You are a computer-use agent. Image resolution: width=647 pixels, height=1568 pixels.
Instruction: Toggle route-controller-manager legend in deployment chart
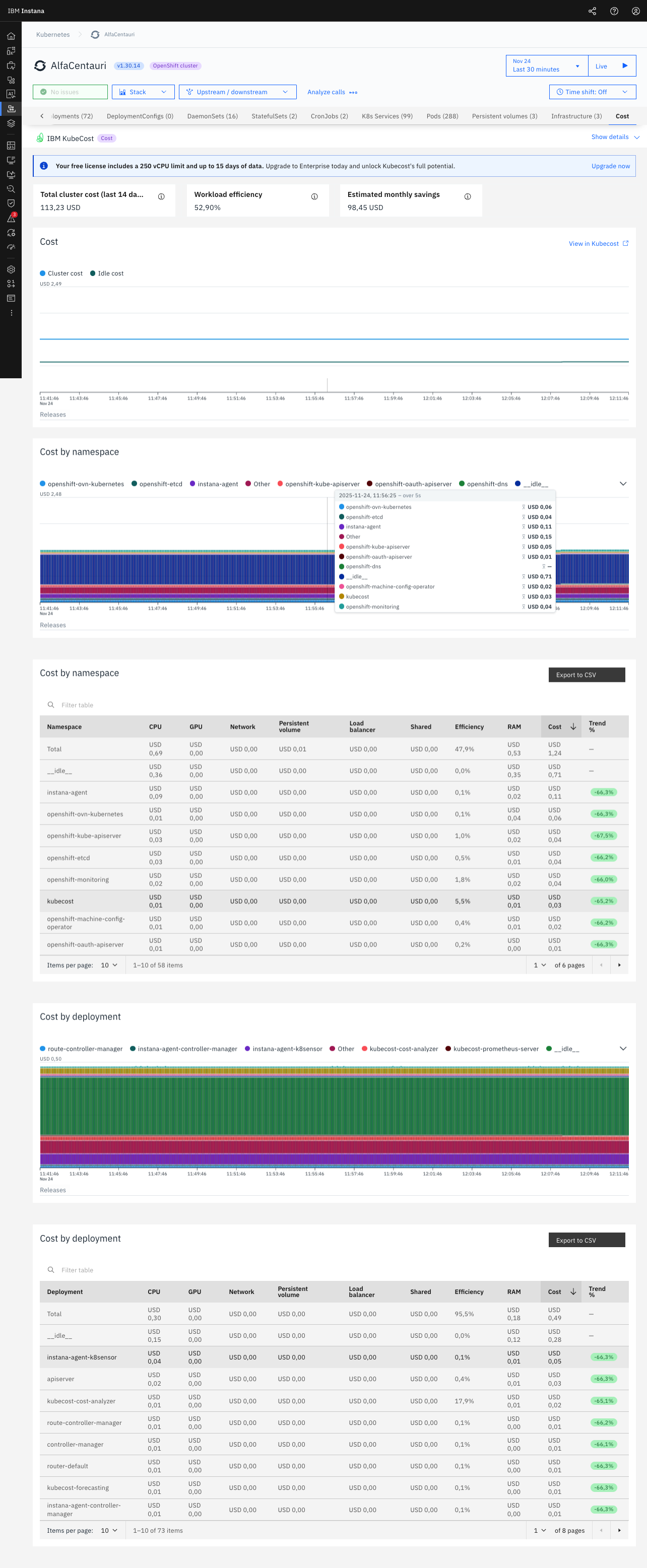pyautogui.click(x=81, y=1049)
